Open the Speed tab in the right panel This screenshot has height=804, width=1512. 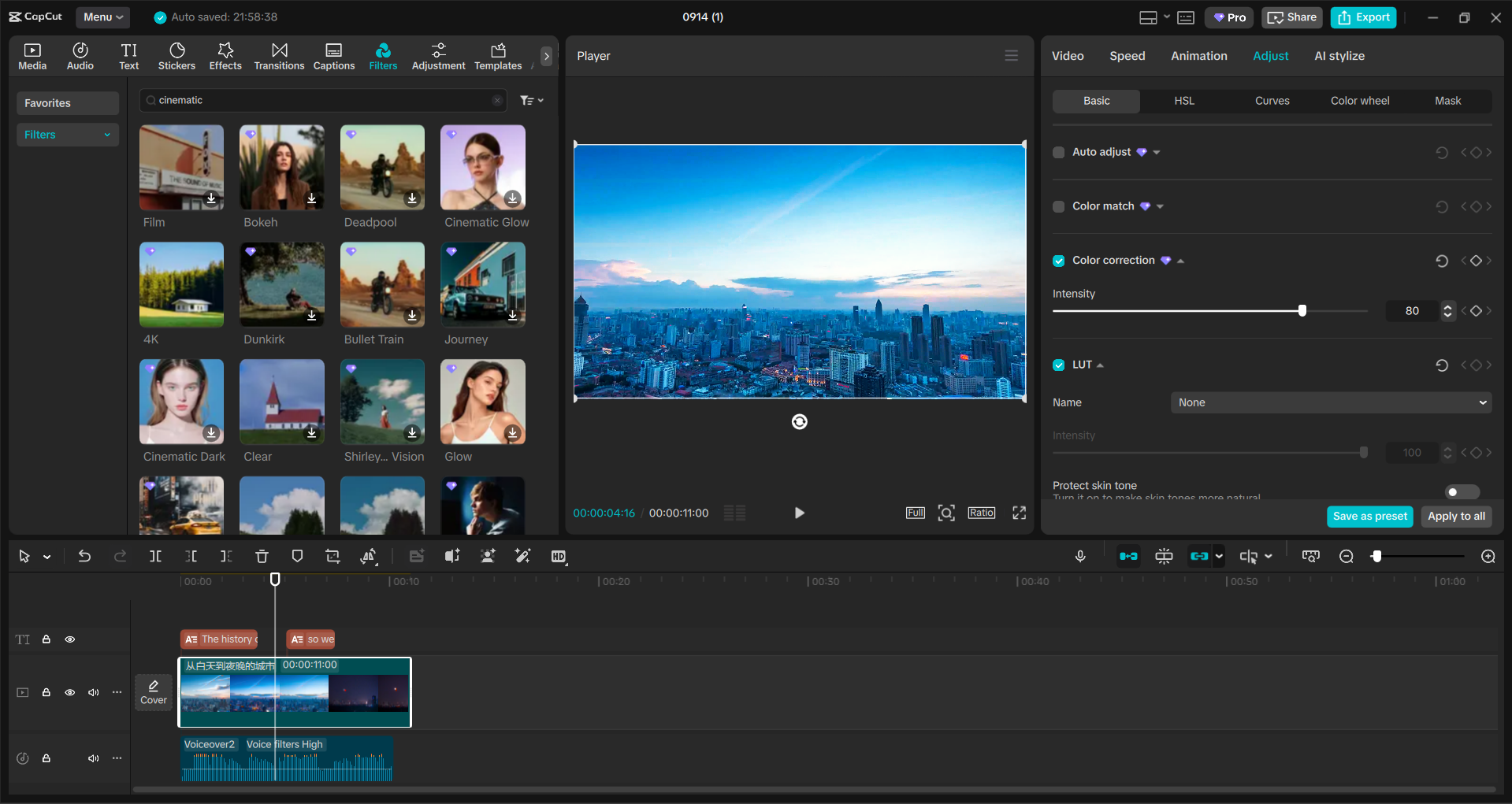pos(1127,55)
